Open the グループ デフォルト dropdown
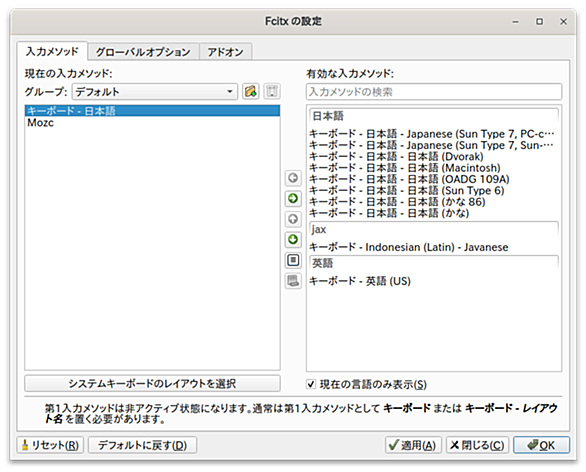This screenshot has width=586, height=472. tap(155, 92)
